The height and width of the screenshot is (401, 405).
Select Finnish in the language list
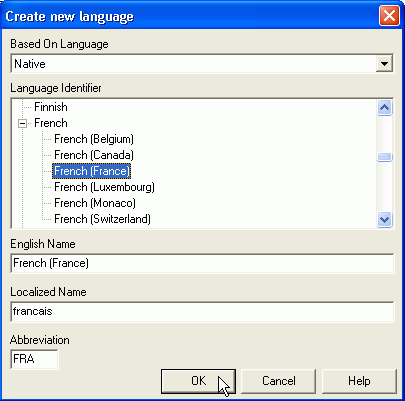pyautogui.click(x=51, y=107)
